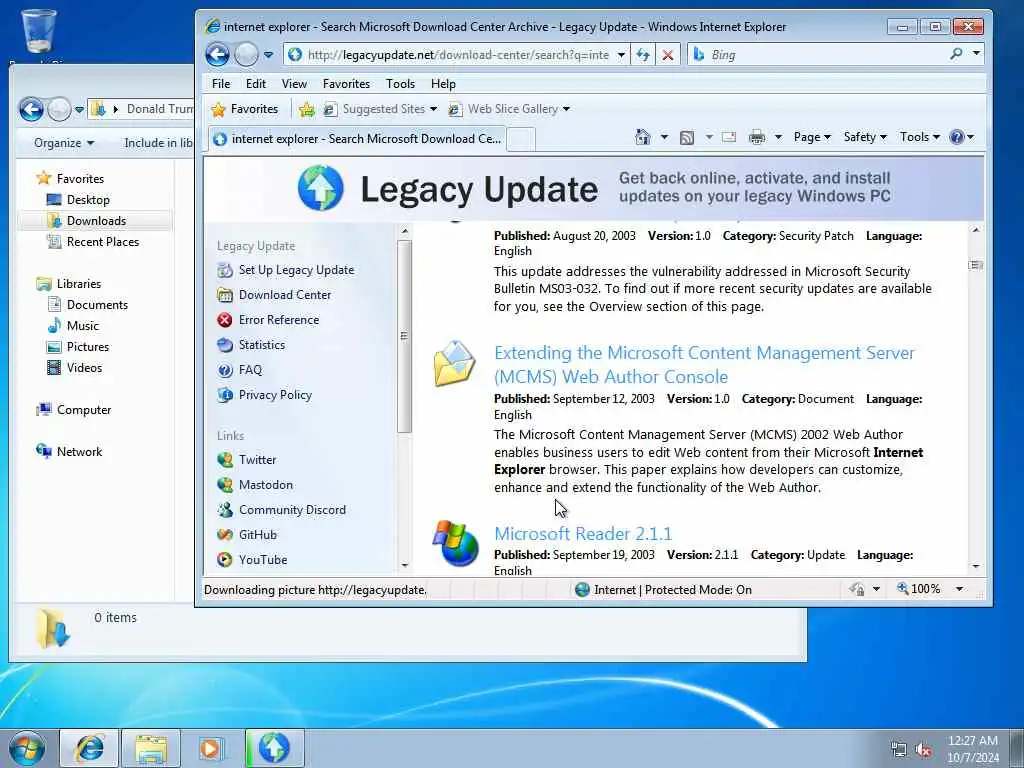Expand the address bar history dropdown
1024x768 pixels.
click(x=621, y=55)
